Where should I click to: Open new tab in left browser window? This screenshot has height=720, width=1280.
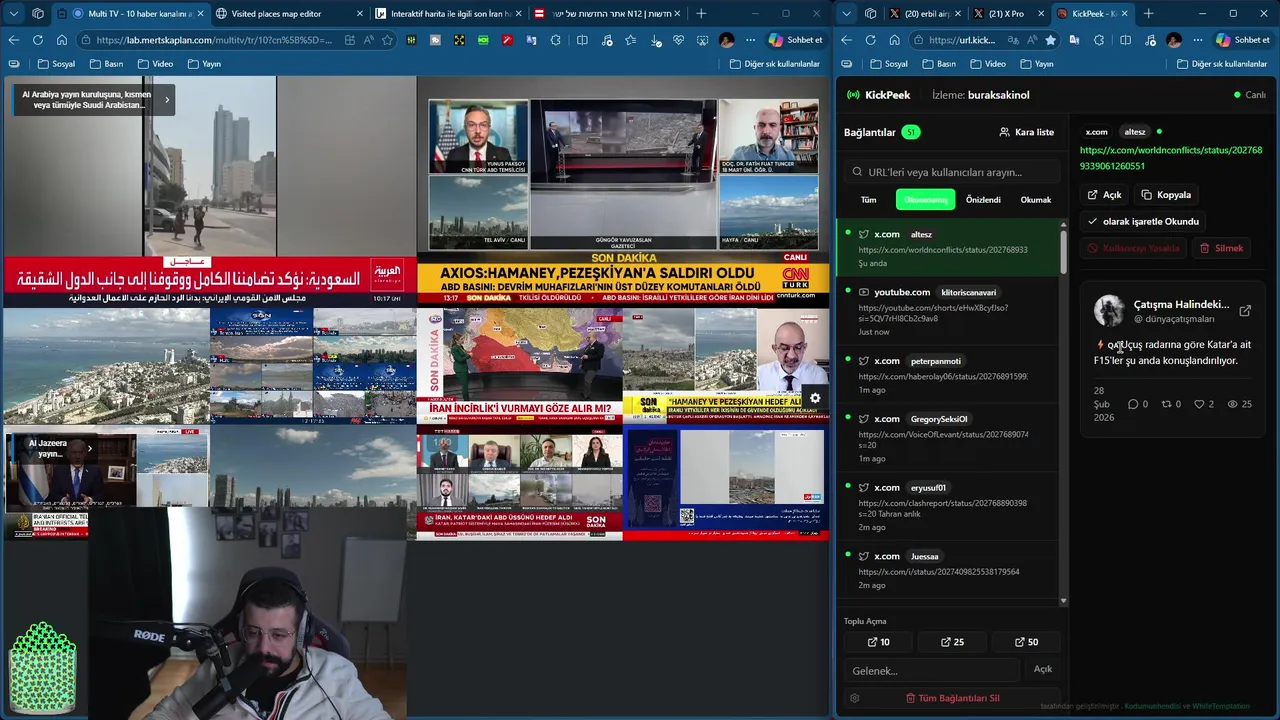click(x=701, y=14)
